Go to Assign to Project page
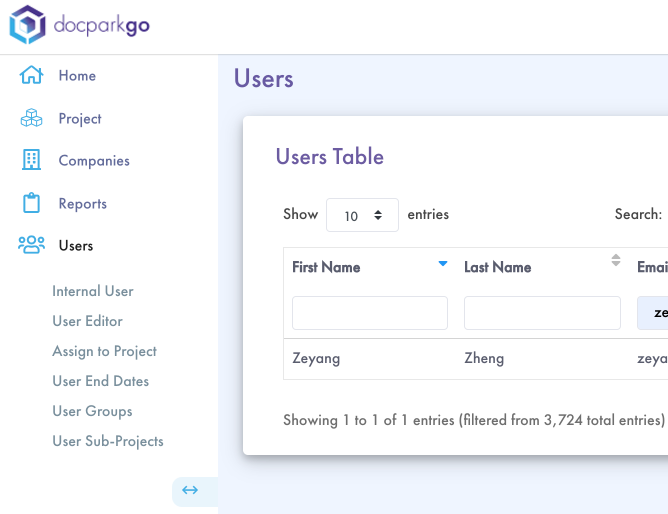The image size is (668, 514). point(105,351)
